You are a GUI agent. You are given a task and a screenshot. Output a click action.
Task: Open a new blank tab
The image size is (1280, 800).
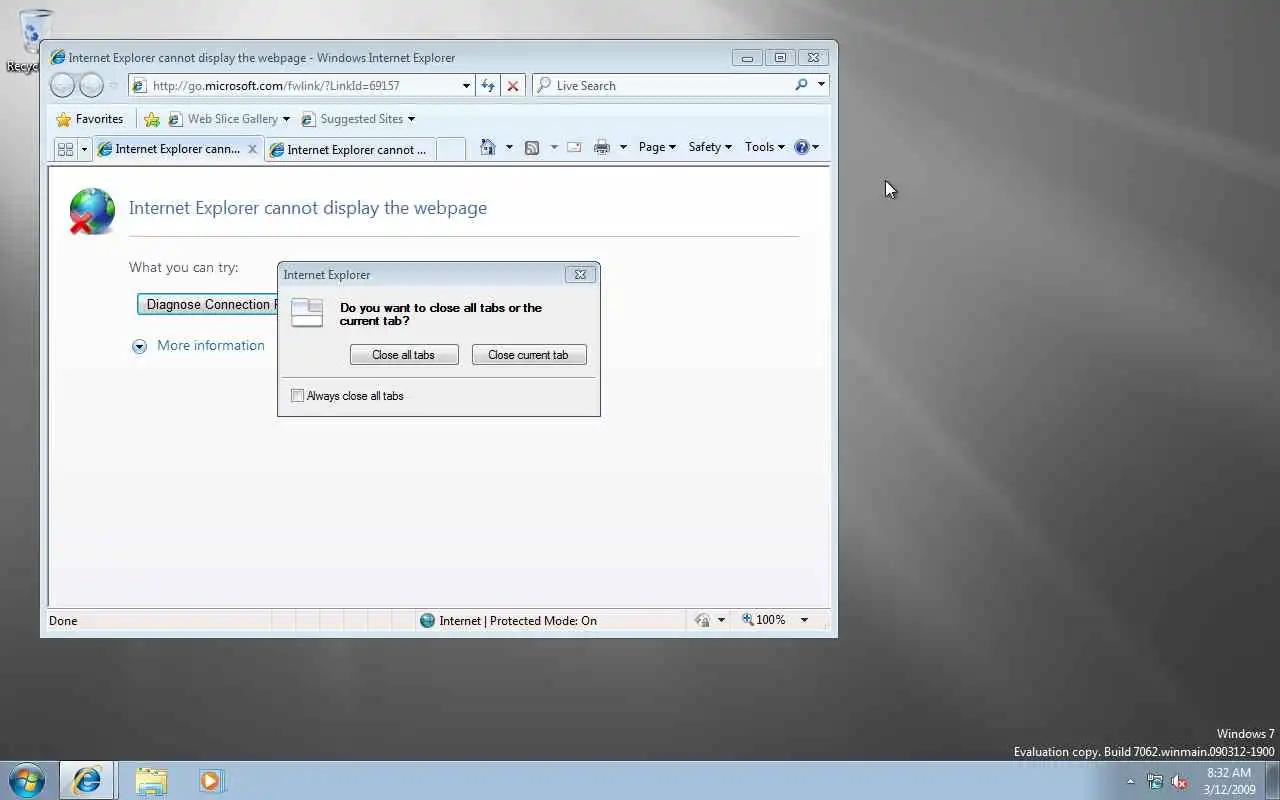pos(451,149)
